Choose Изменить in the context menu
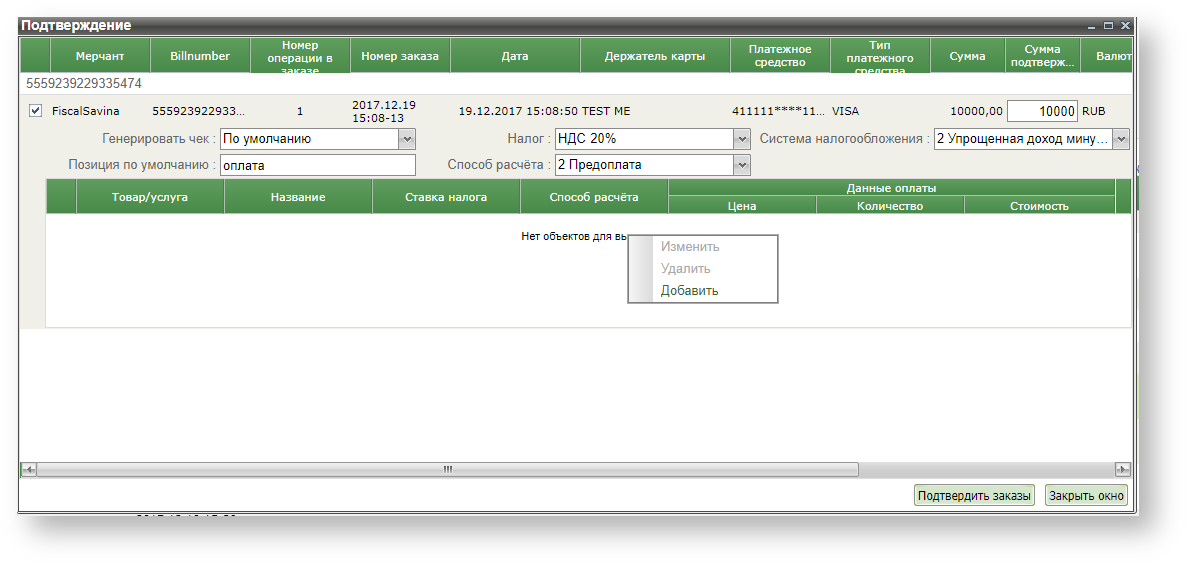Image resolution: width=1187 pixels, height=564 pixels. point(689,247)
